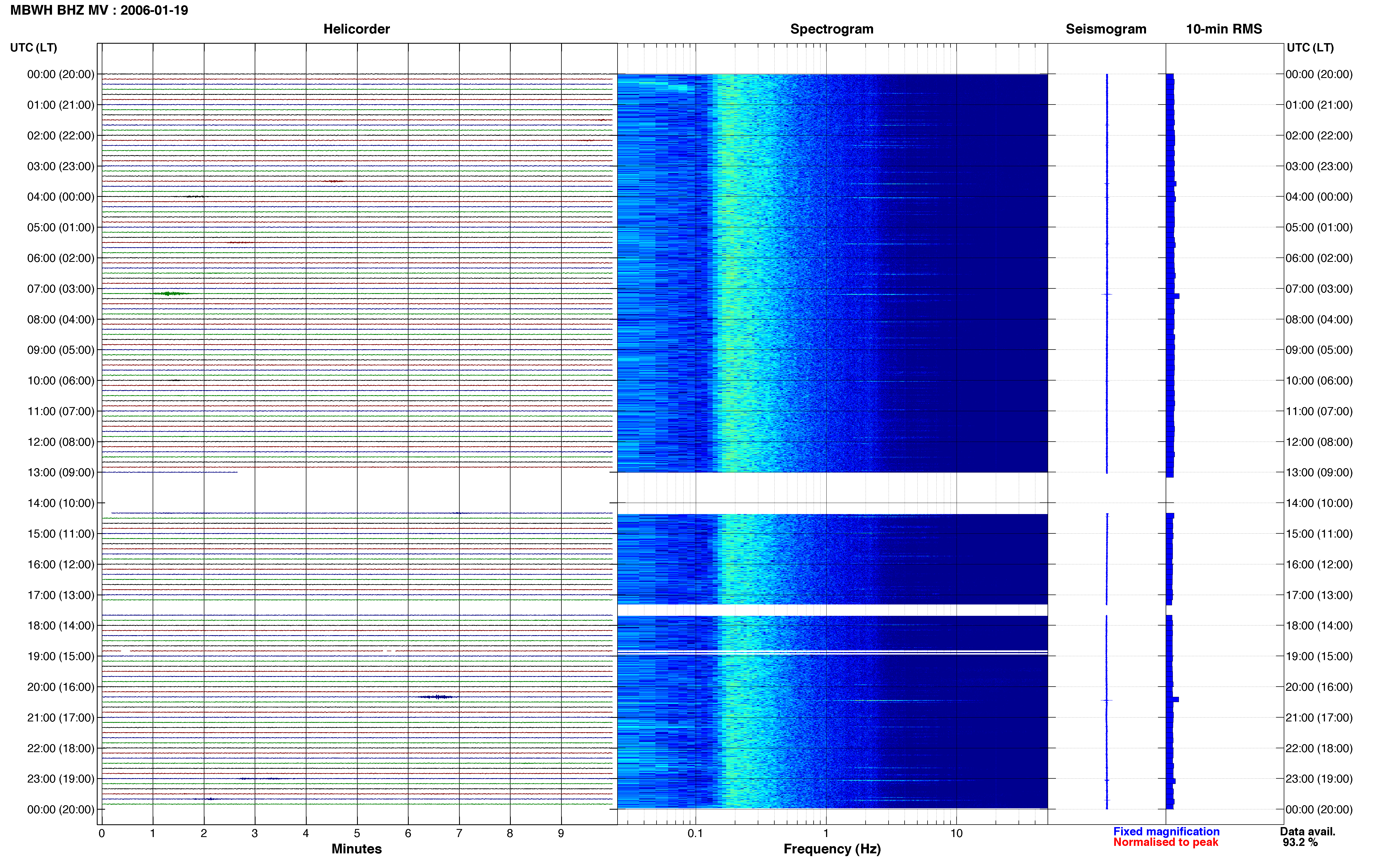Click "06:00 (02:00)" on the right time axis

(1319, 258)
